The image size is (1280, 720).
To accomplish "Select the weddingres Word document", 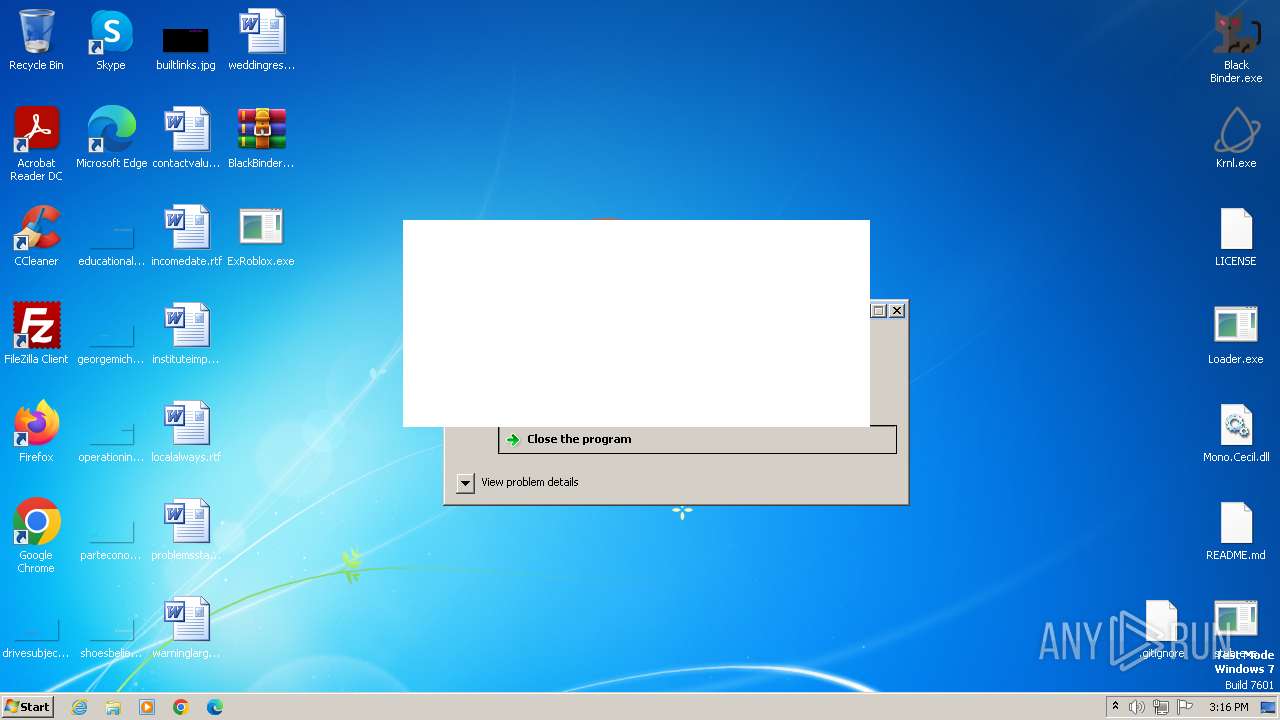I will [x=261, y=40].
